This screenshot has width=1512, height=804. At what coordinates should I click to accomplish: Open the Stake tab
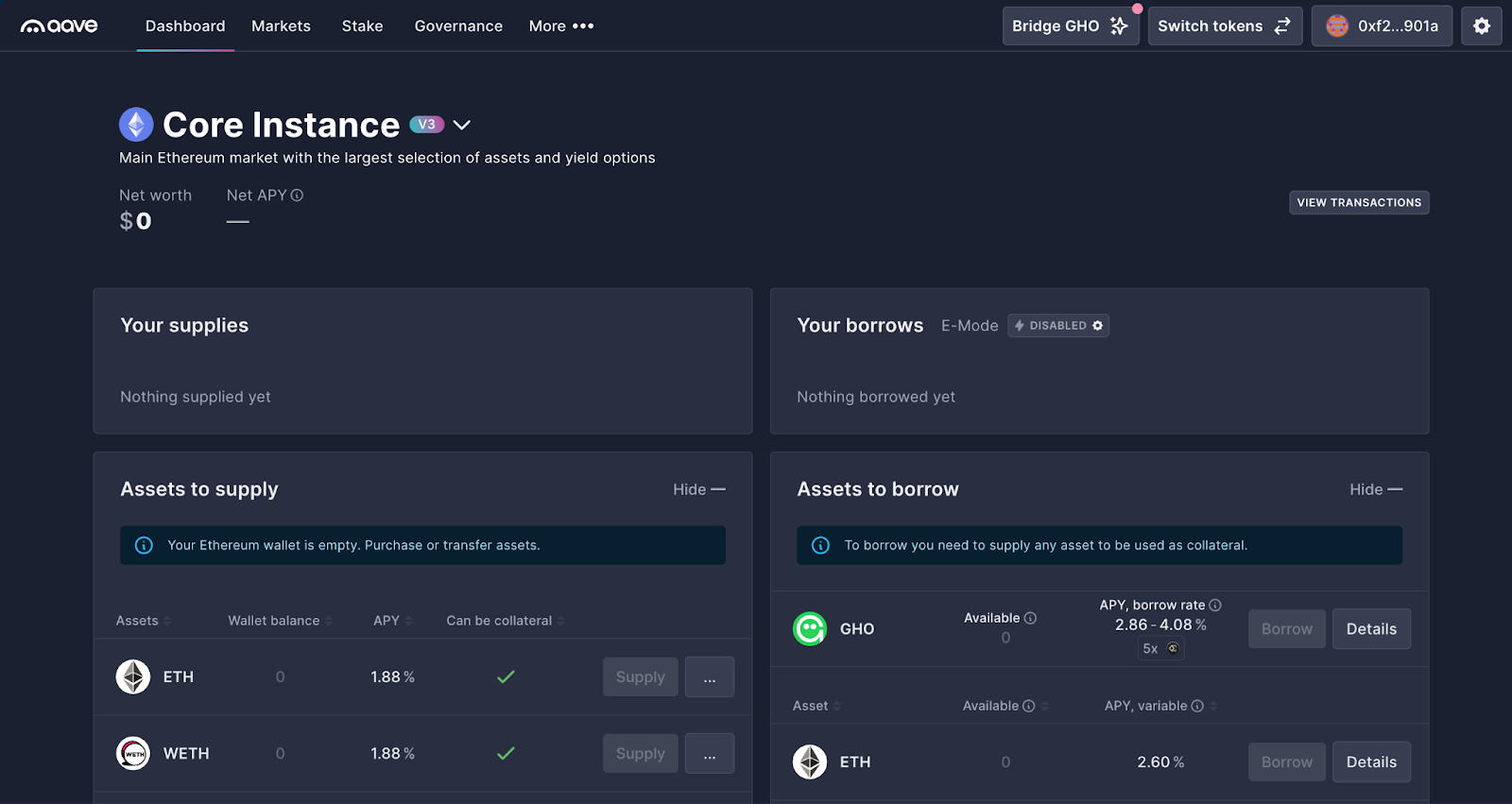coord(363,26)
